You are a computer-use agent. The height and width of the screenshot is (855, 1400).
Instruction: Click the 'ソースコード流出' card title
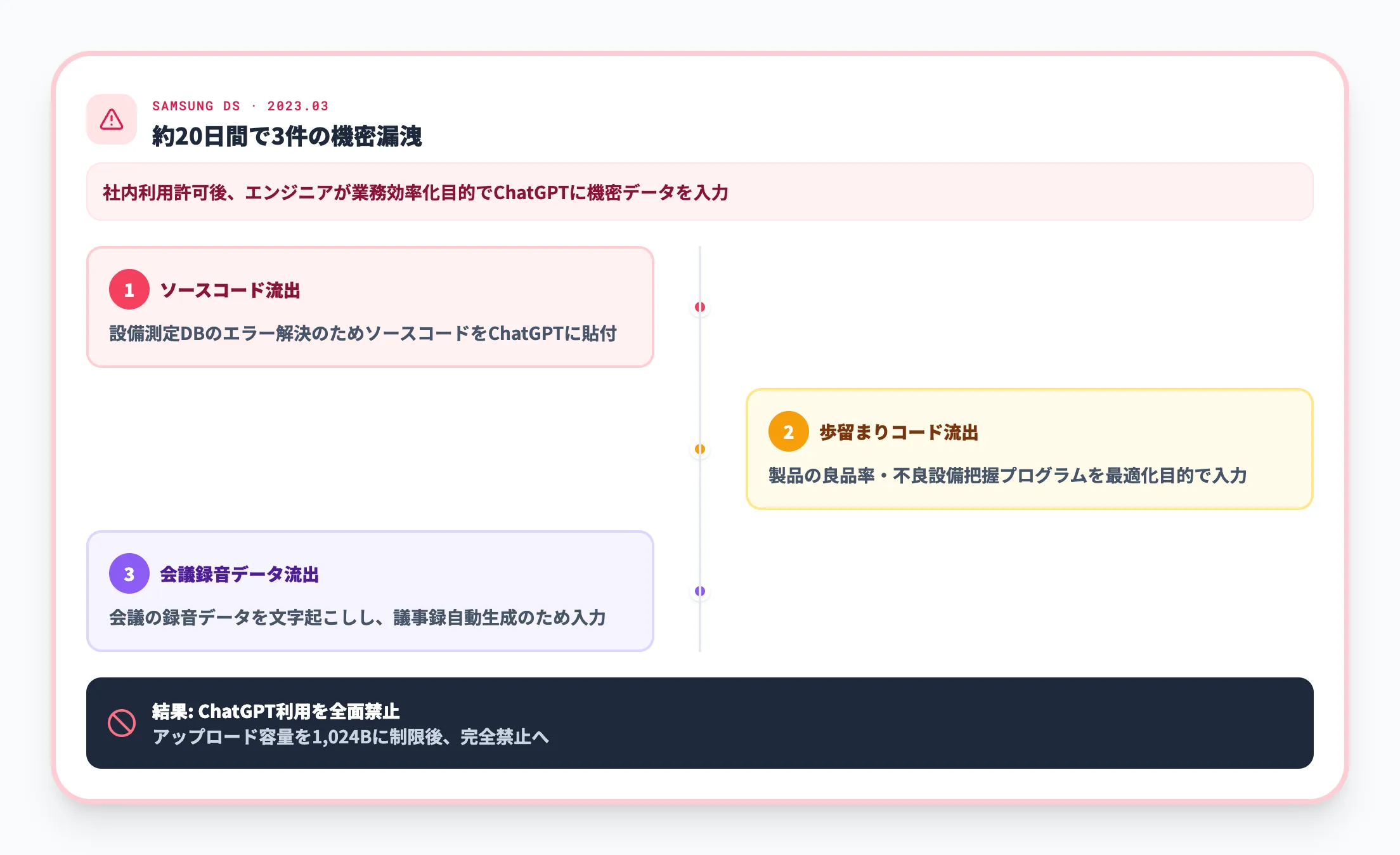tap(230, 290)
